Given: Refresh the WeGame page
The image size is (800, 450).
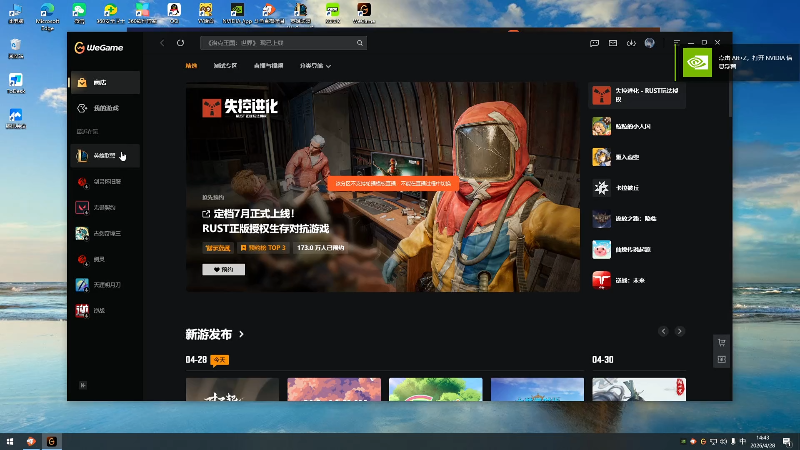Looking at the screenshot, I should [x=181, y=43].
